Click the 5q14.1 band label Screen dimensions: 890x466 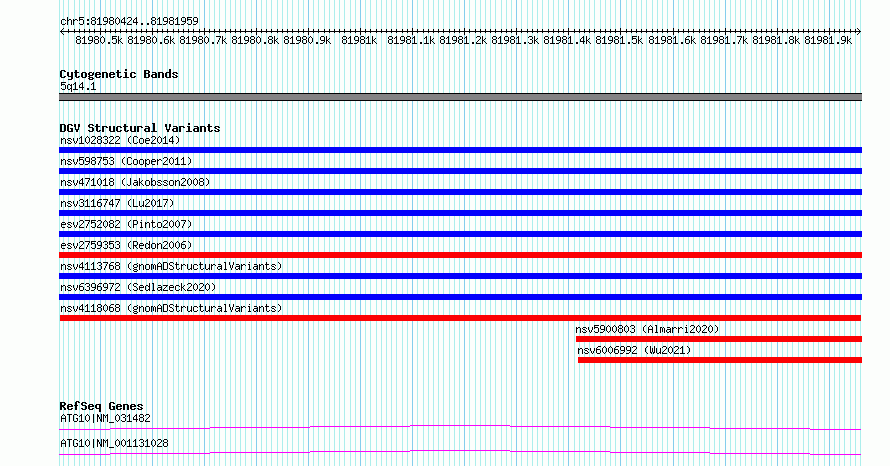point(78,86)
